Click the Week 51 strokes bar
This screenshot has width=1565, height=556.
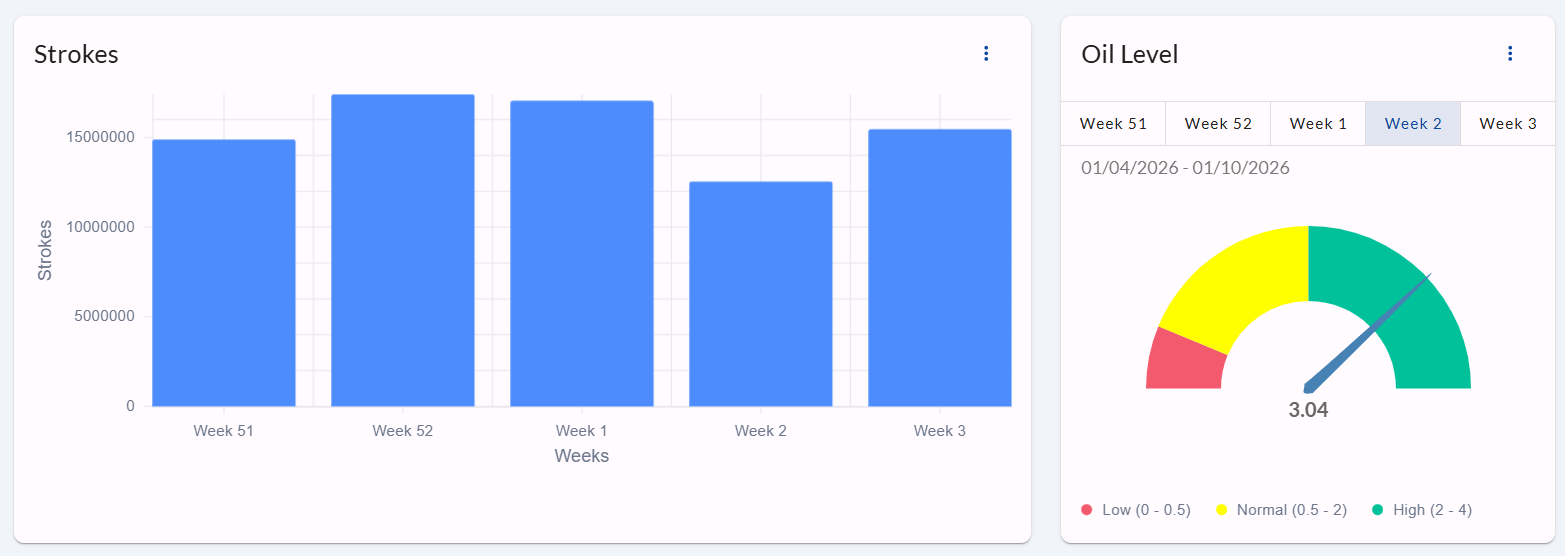(x=224, y=273)
